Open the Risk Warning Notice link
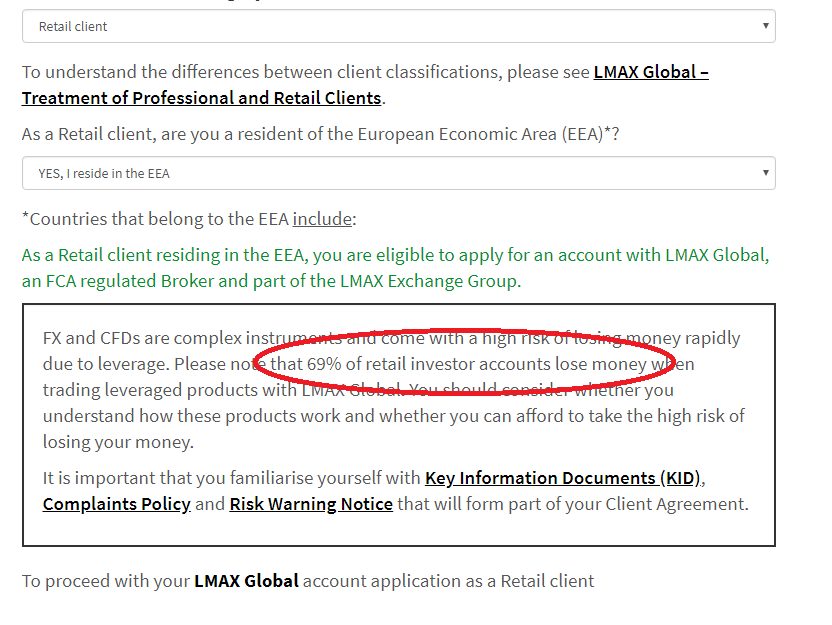 point(311,504)
